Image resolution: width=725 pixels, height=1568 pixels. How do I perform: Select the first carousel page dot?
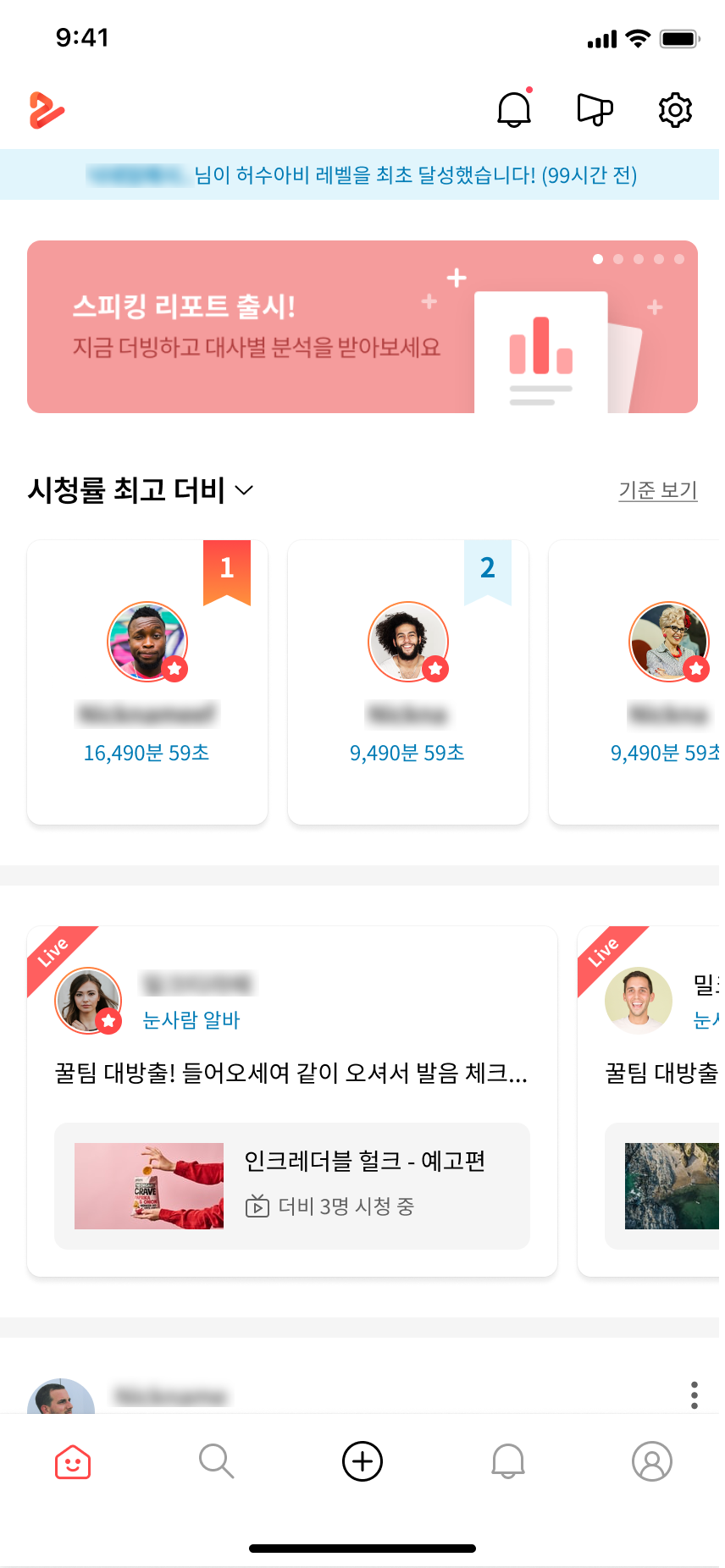click(597, 259)
